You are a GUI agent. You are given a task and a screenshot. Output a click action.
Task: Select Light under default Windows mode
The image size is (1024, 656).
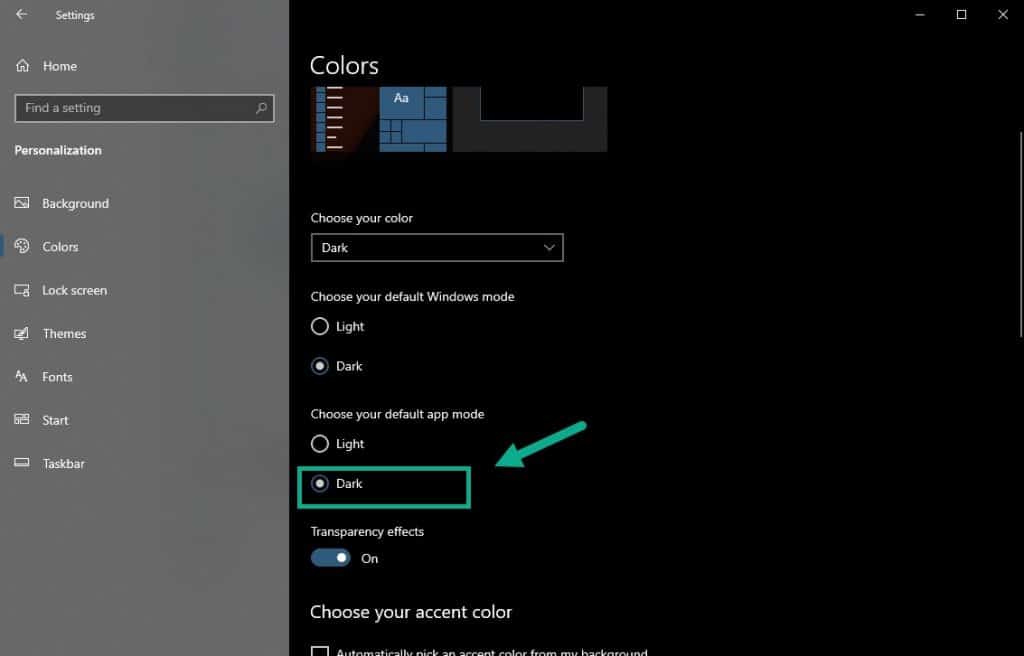pos(320,326)
